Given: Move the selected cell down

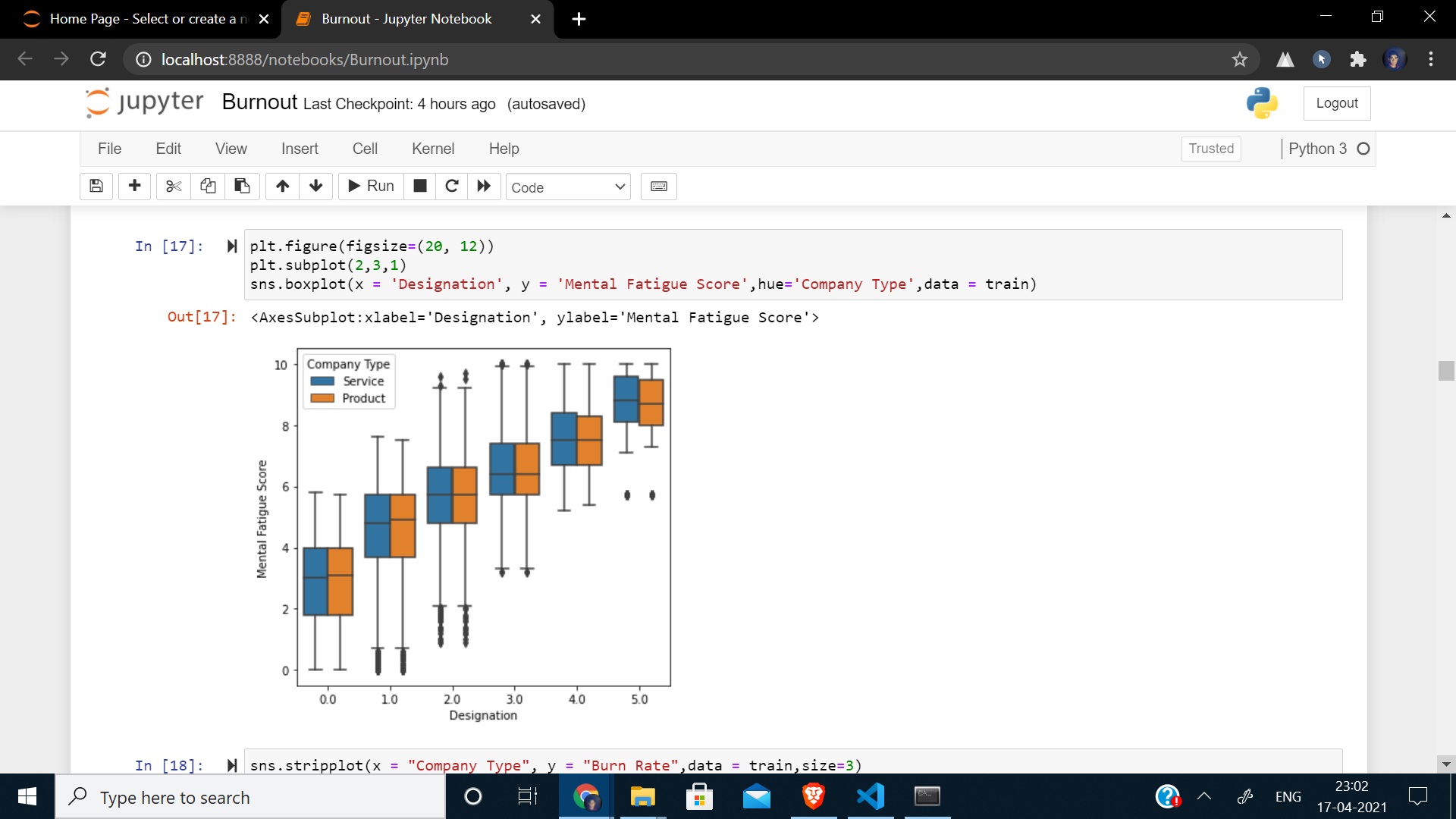Looking at the screenshot, I should 316,187.
